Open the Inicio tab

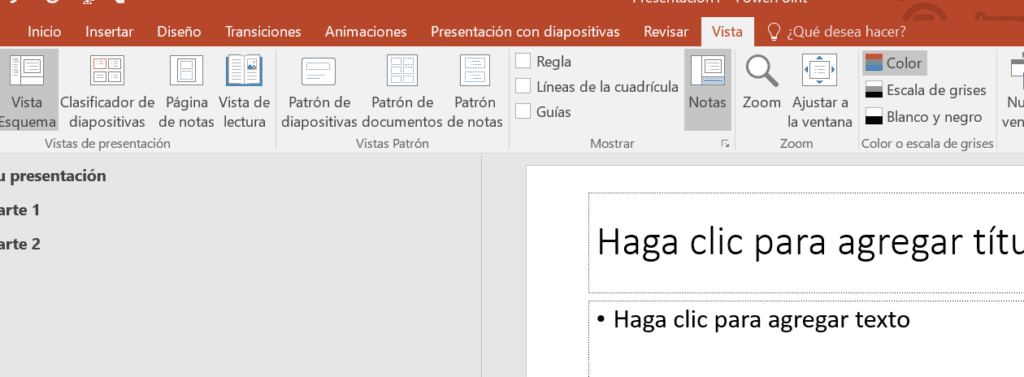click(x=45, y=31)
